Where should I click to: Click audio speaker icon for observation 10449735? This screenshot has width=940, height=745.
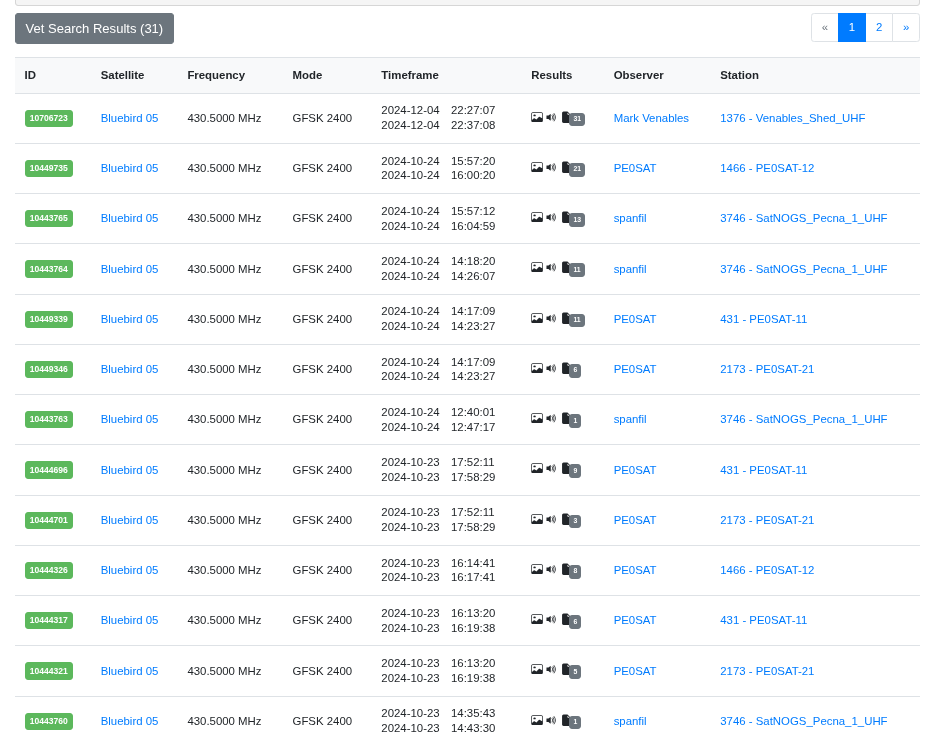point(551,167)
